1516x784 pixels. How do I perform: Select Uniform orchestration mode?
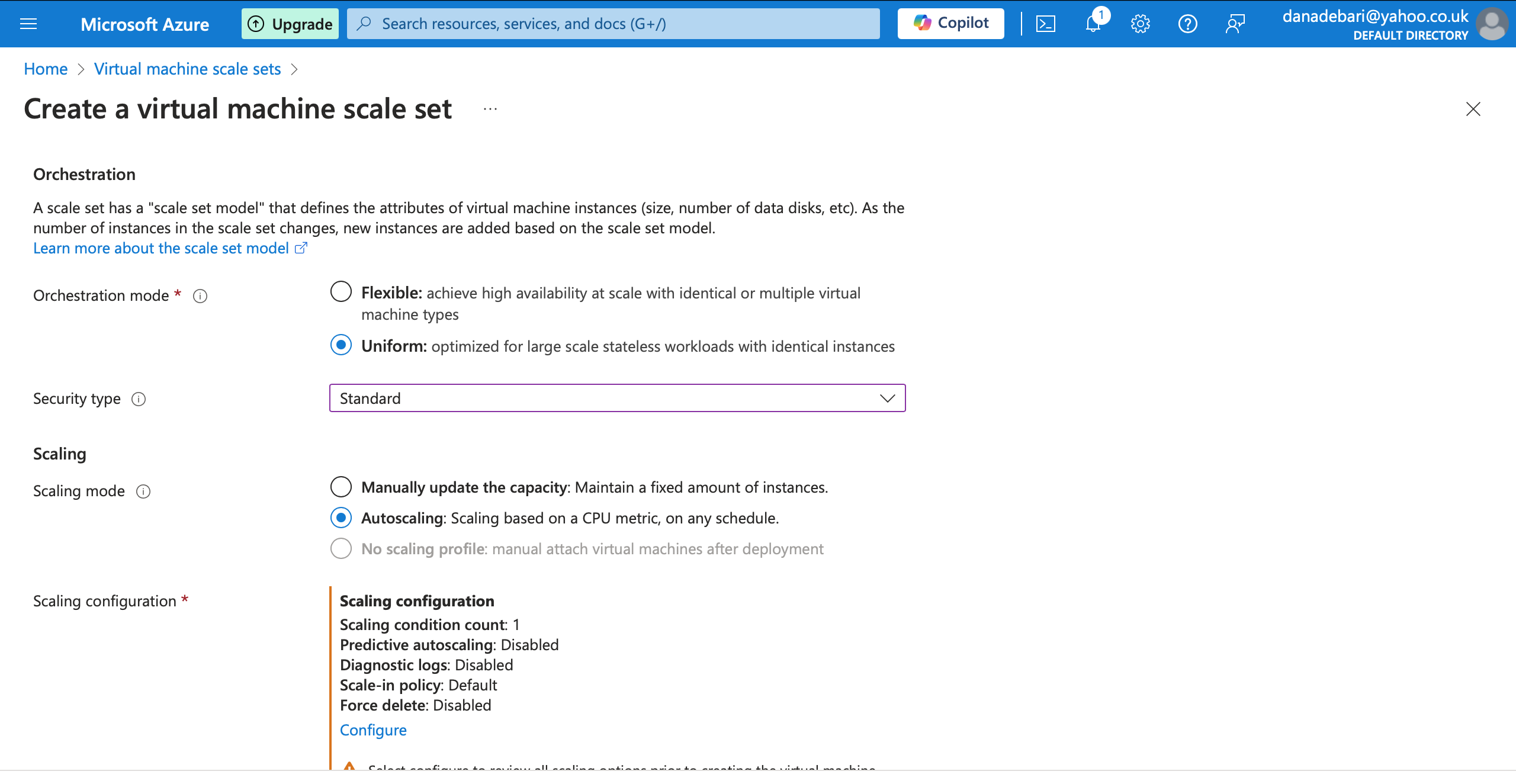341,345
